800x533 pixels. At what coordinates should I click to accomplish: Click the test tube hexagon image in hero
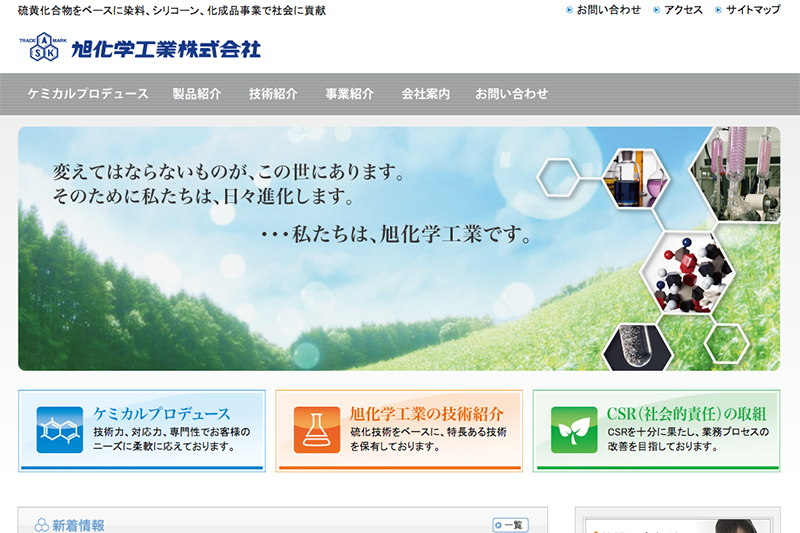tap(637, 347)
